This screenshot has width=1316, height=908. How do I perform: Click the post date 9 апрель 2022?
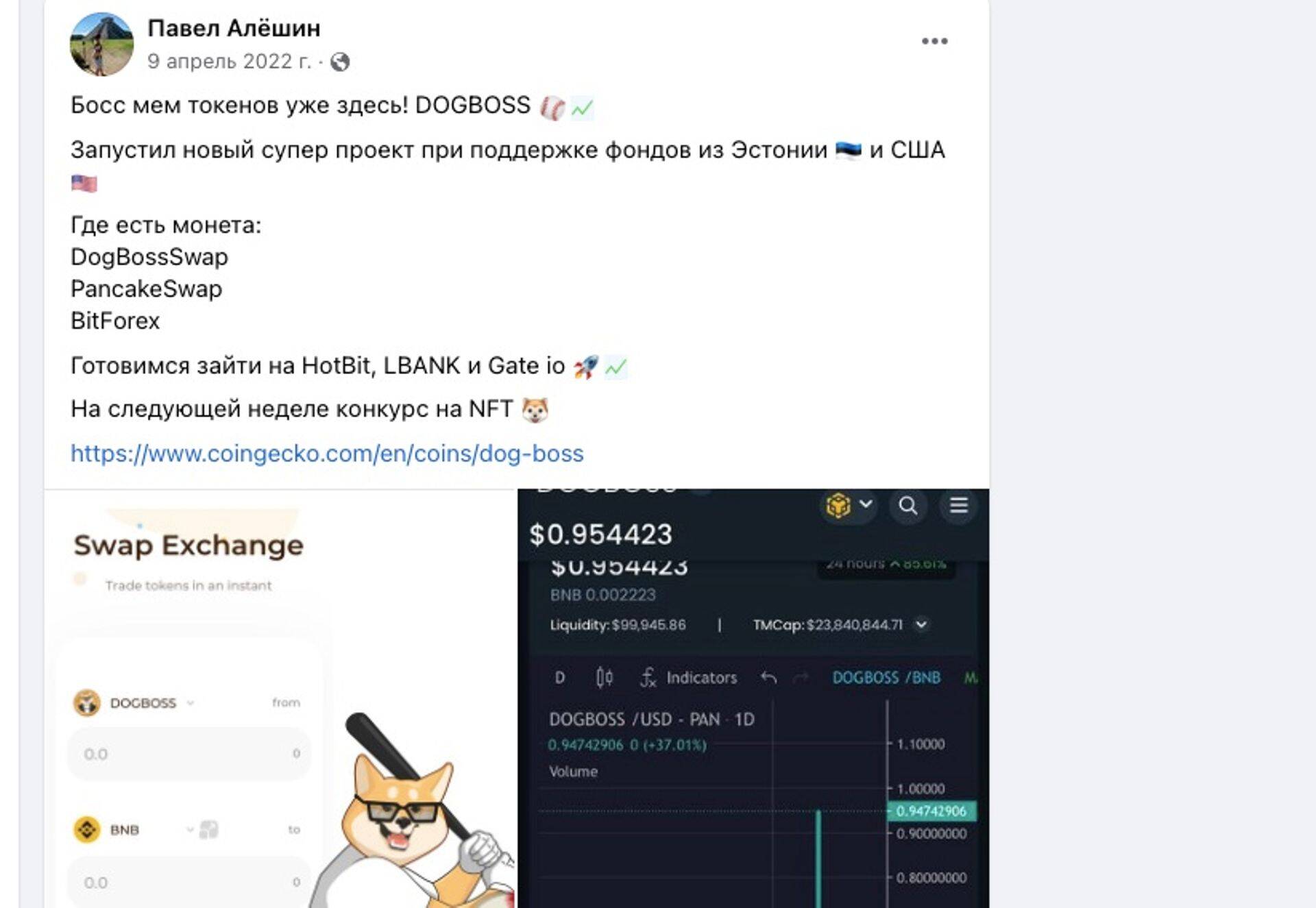pyautogui.click(x=229, y=62)
